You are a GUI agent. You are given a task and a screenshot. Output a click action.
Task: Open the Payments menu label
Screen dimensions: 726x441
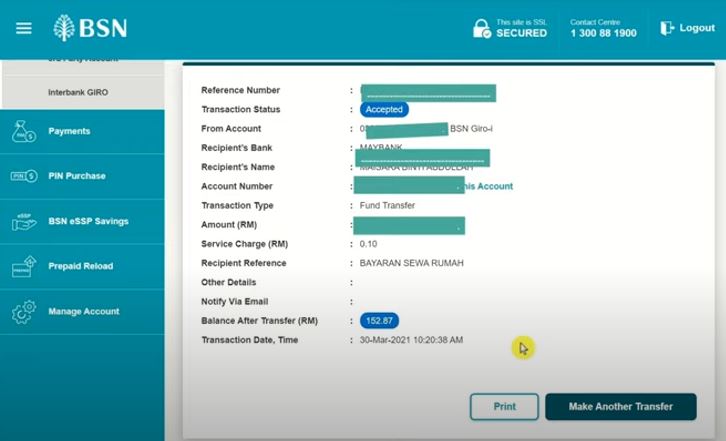point(69,131)
